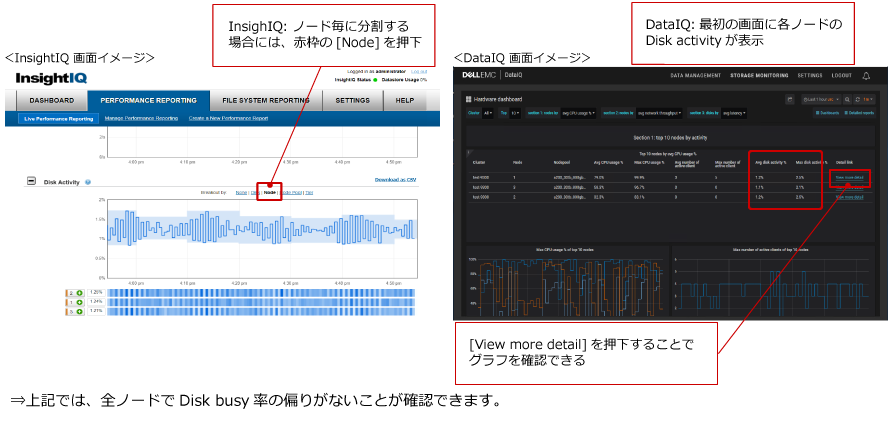Click the 'Section 1: top 10 nodes by activity' header
This screenshot has height=424, width=895.
(x=671, y=138)
